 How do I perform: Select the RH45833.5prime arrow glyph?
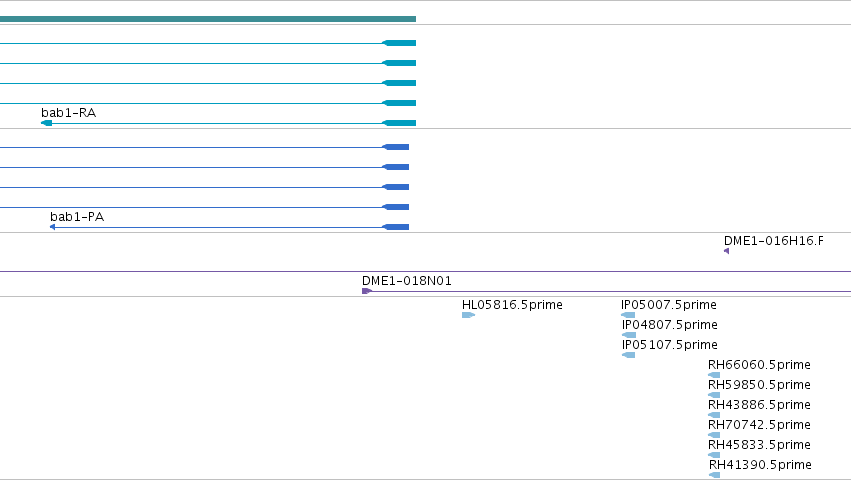click(714, 455)
